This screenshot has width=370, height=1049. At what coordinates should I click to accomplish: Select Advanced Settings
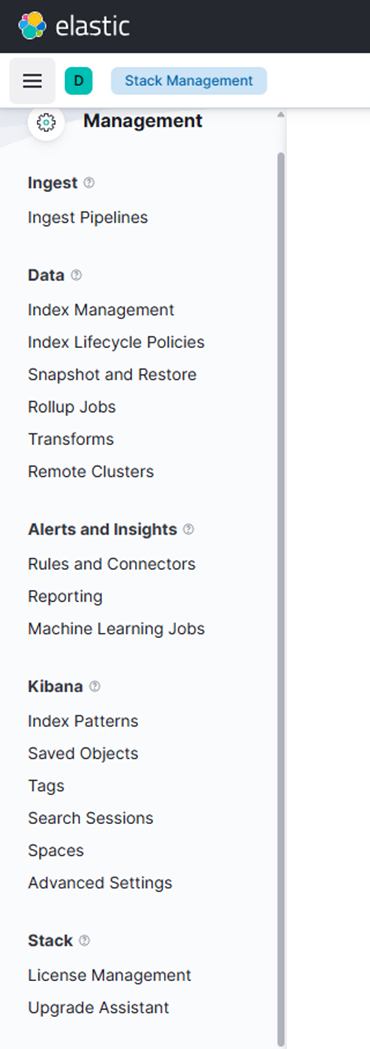tap(100, 883)
